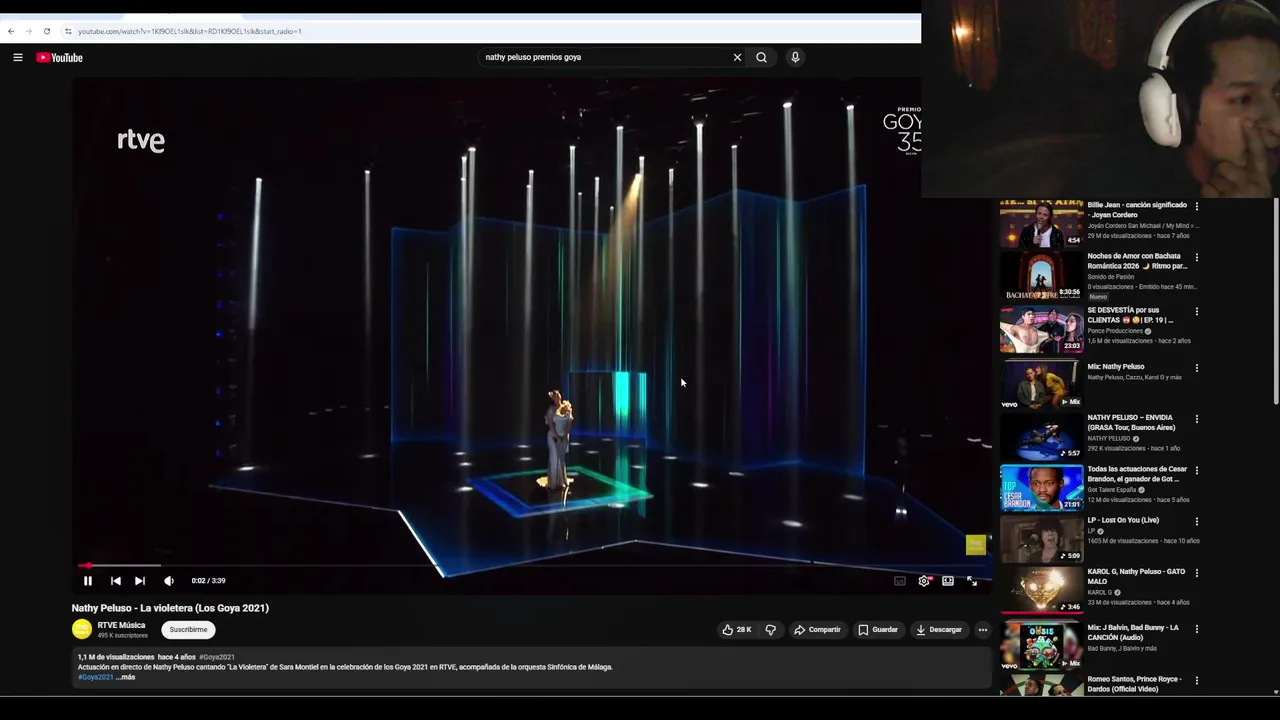Run the search with the magnifier button
Screen dimensions: 1280x720
point(761,57)
